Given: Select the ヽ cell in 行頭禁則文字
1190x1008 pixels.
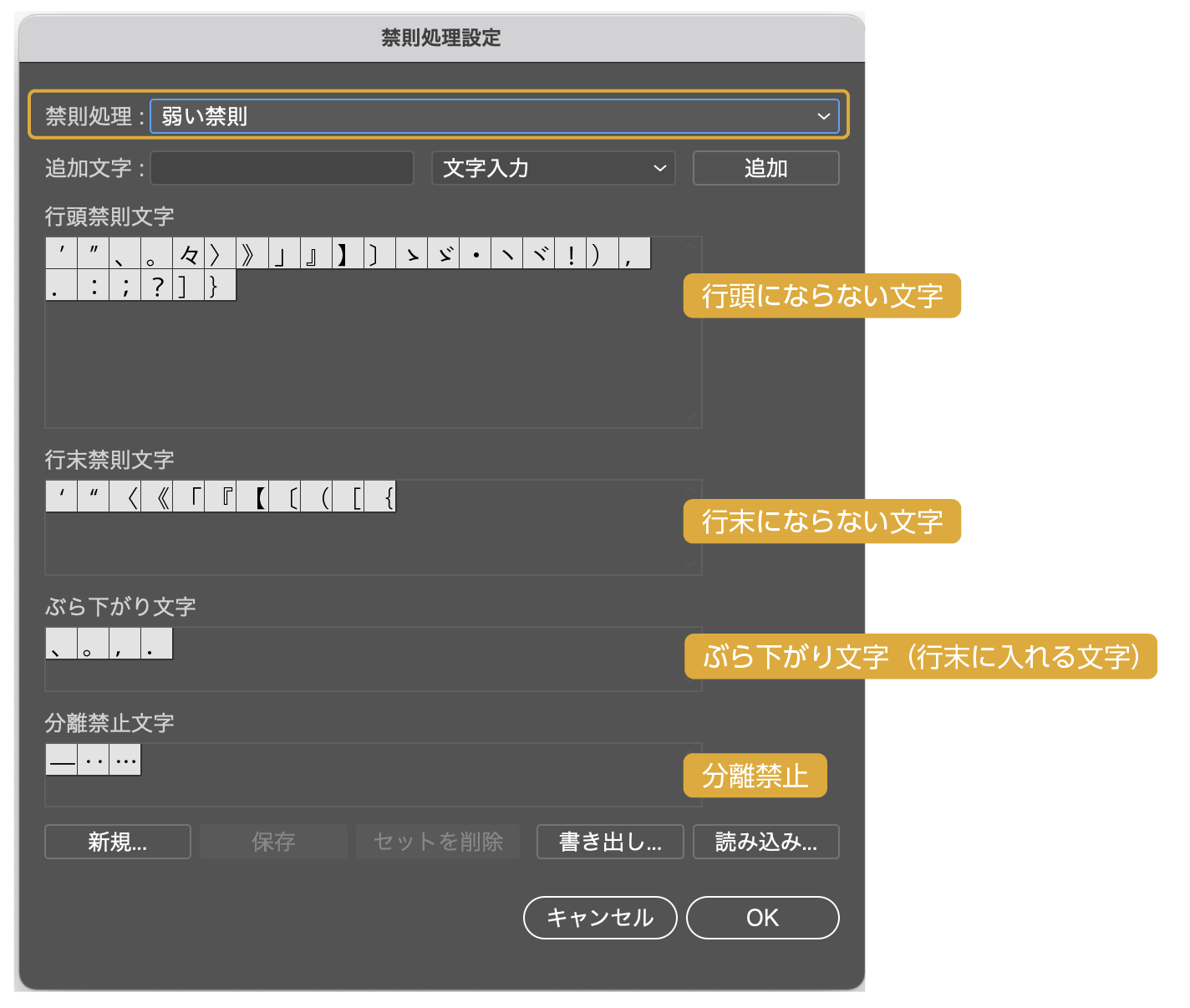Looking at the screenshot, I should click(x=507, y=253).
